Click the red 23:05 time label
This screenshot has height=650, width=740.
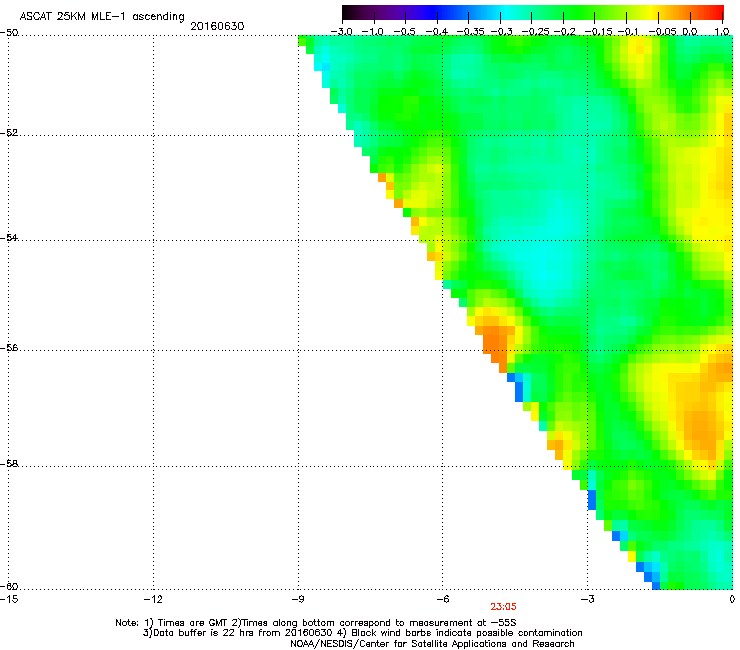coord(503,607)
